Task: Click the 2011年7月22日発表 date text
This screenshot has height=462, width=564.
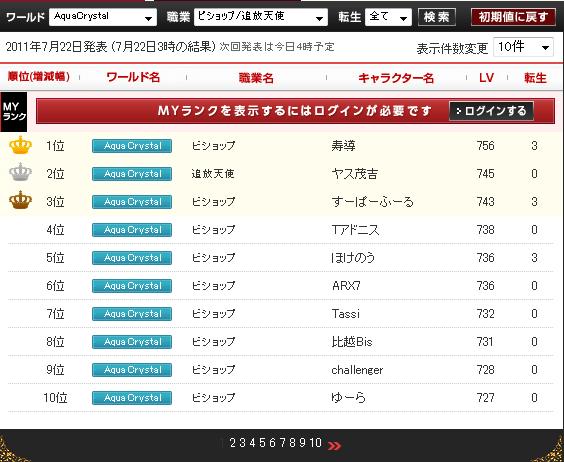Action: point(56,47)
